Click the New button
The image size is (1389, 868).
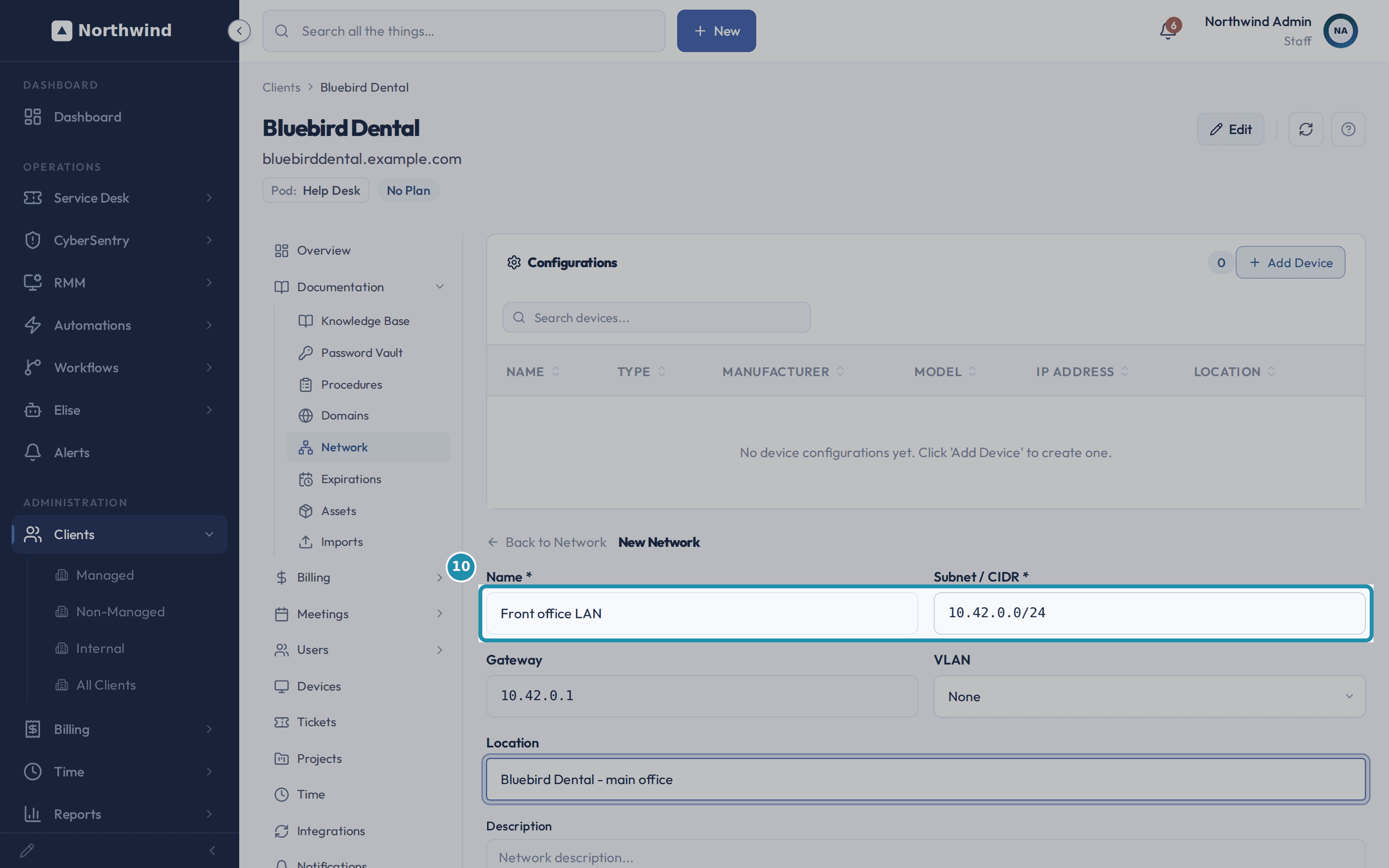[x=716, y=31]
